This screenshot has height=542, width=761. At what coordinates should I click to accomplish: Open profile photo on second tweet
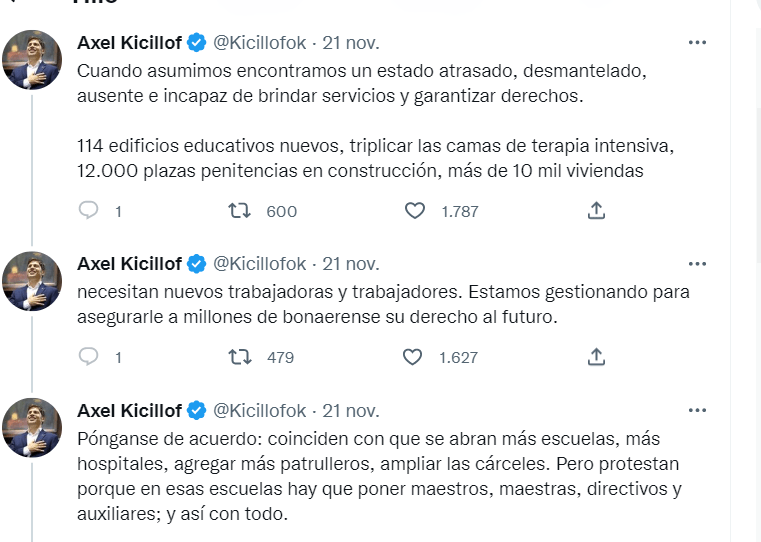click(32, 282)
